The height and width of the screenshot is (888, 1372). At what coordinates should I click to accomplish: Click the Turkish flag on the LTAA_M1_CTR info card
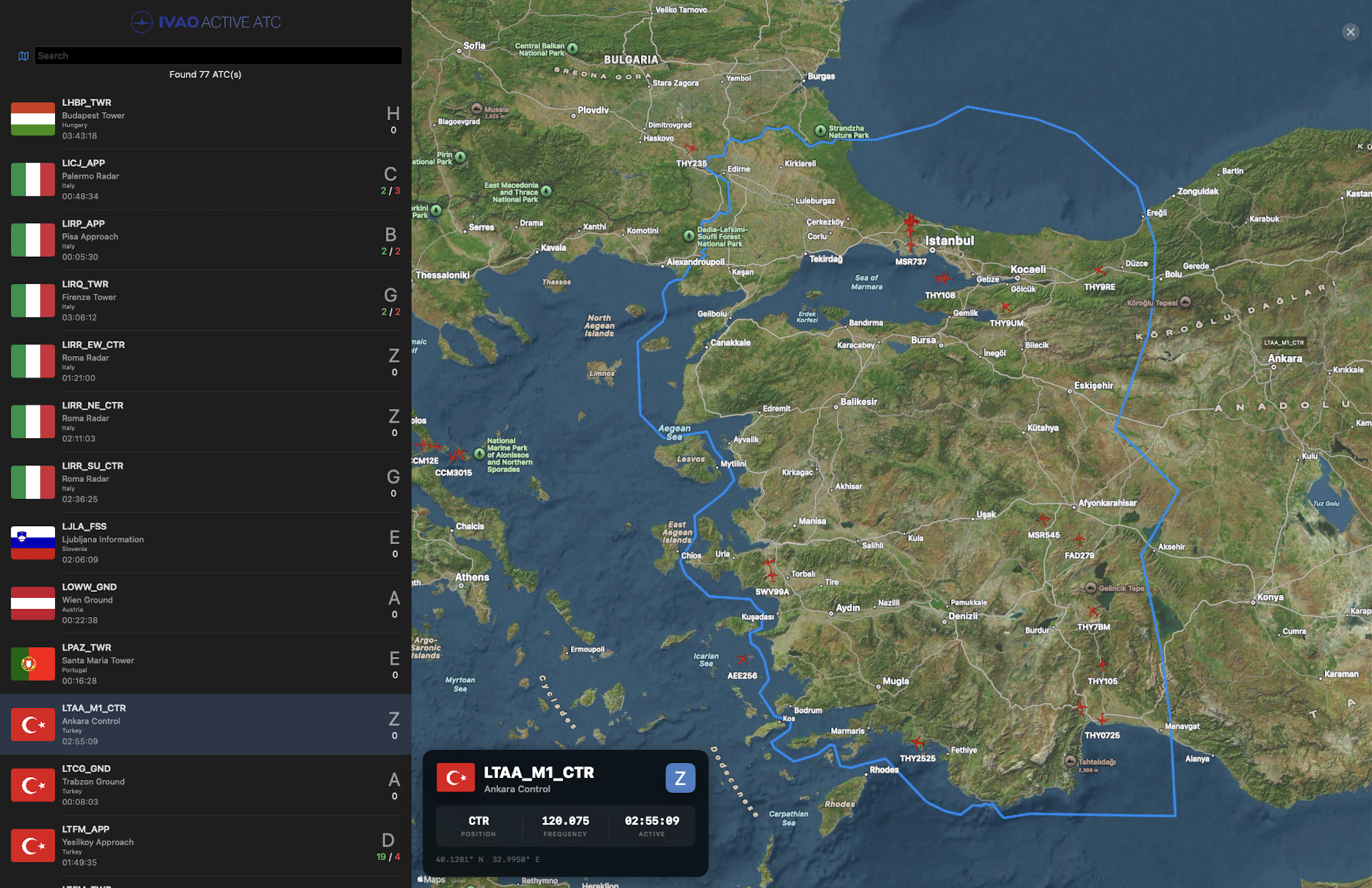coord(457,777)
